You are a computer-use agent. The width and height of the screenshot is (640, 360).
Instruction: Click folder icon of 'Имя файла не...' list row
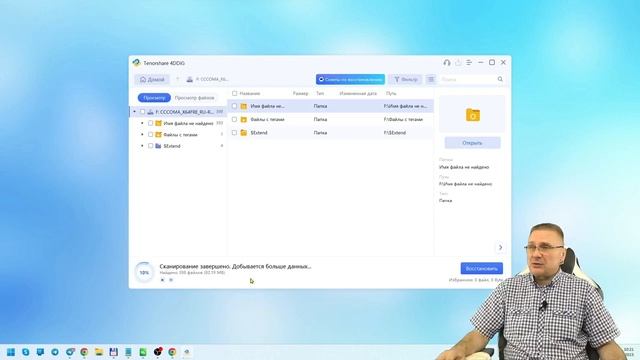coord(244,106)
